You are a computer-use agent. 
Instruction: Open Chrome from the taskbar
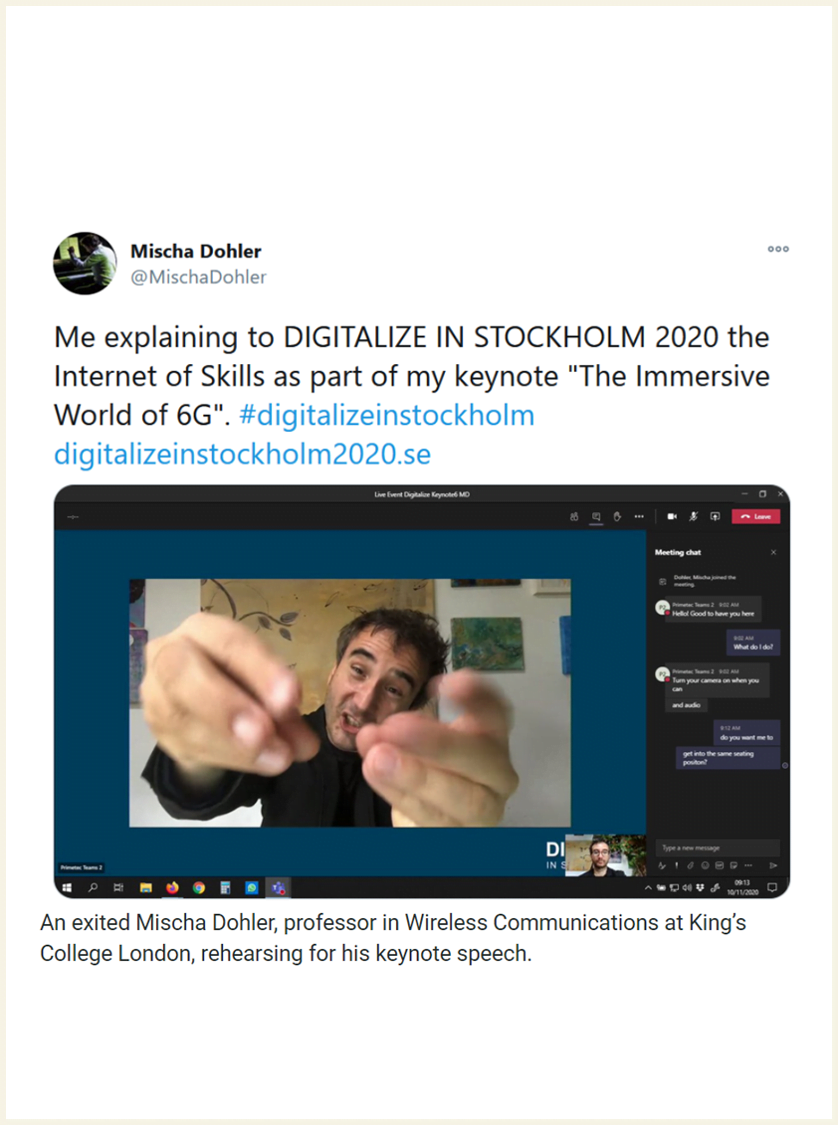tap(199, 888)
